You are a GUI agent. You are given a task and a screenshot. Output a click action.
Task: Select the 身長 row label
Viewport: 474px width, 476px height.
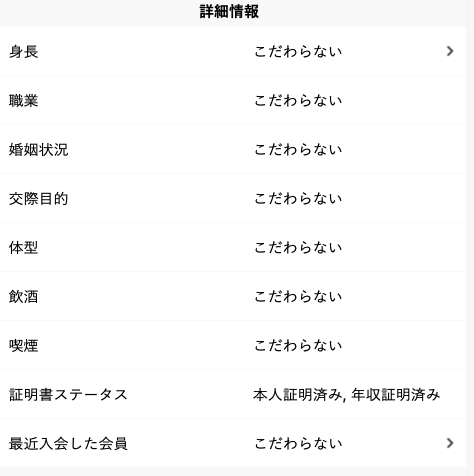[x=23, y=52]
